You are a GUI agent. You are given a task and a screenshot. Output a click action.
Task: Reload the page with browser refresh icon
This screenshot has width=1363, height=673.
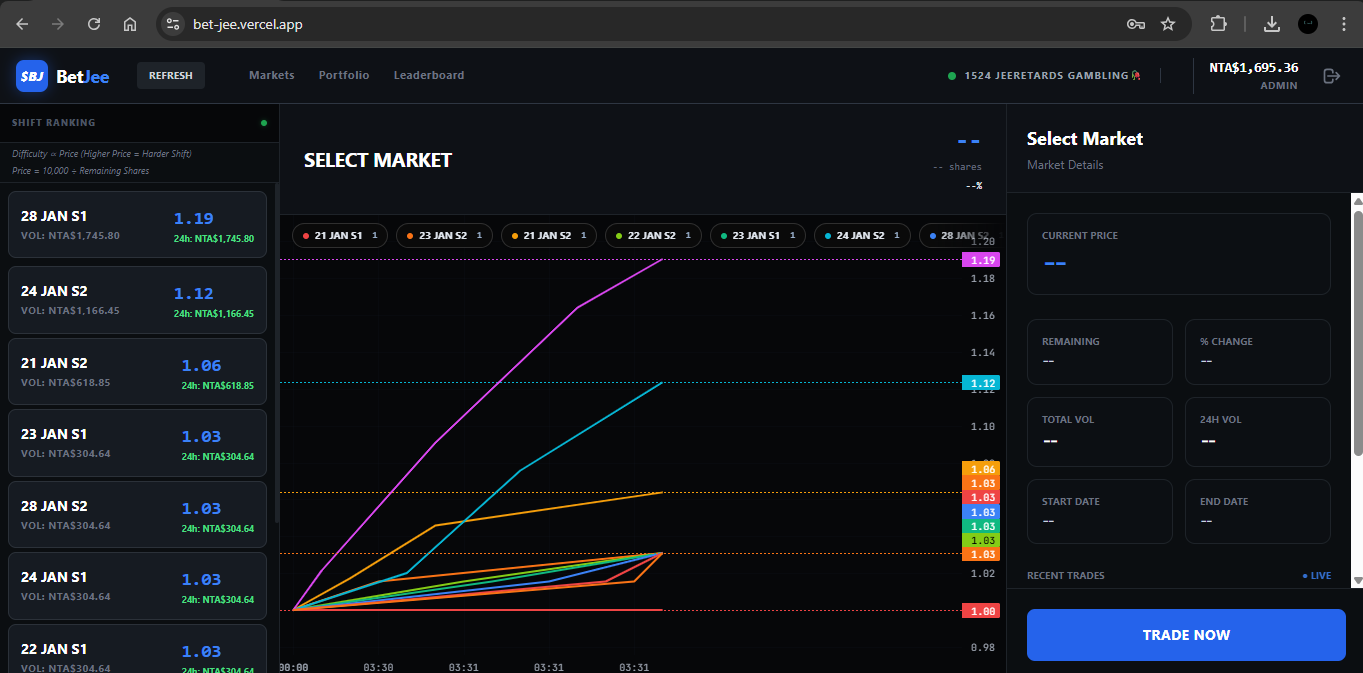coord(94,24)
